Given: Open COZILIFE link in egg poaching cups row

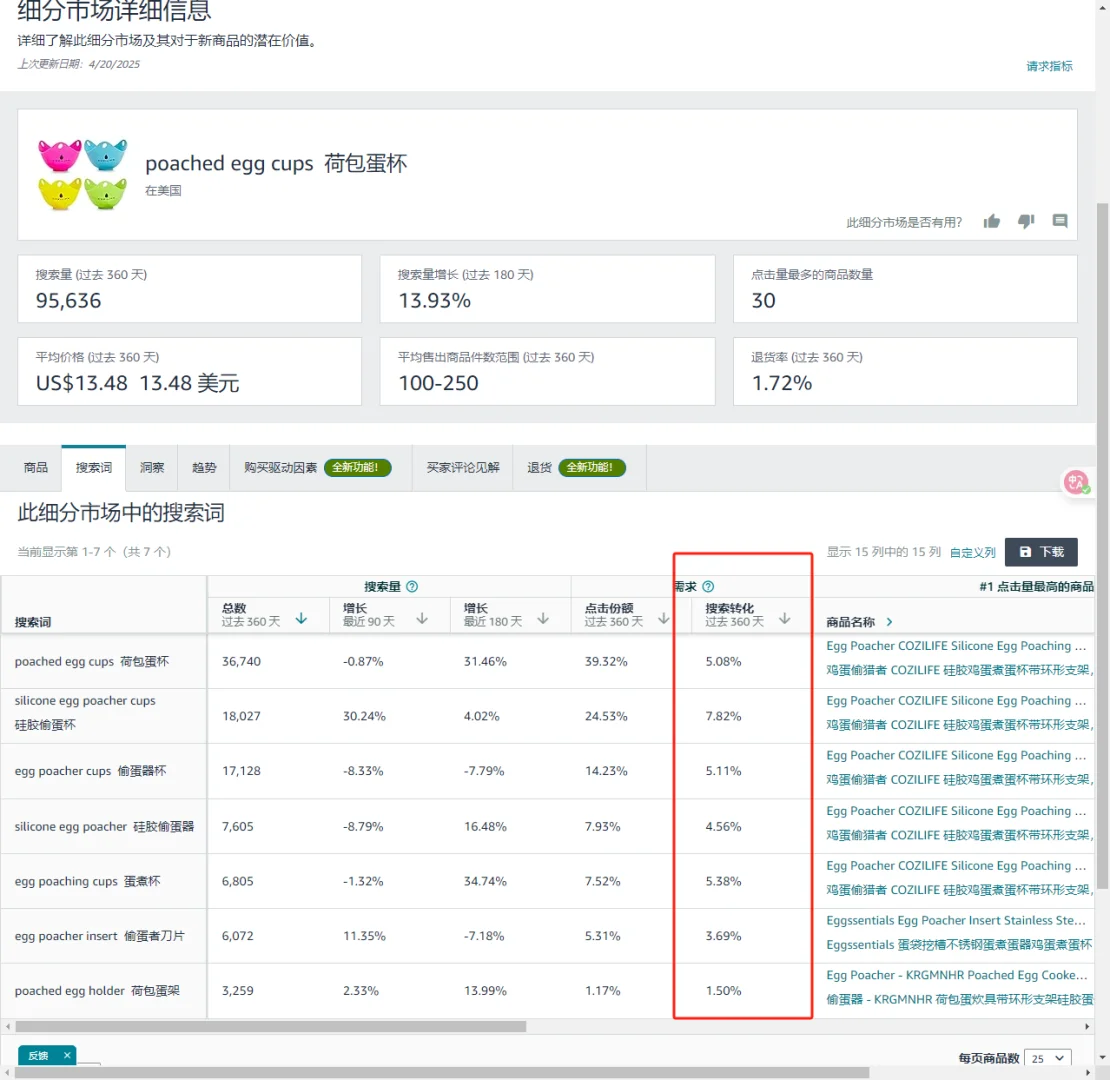Looking at the screenshot, I should [x=956, y=866].
